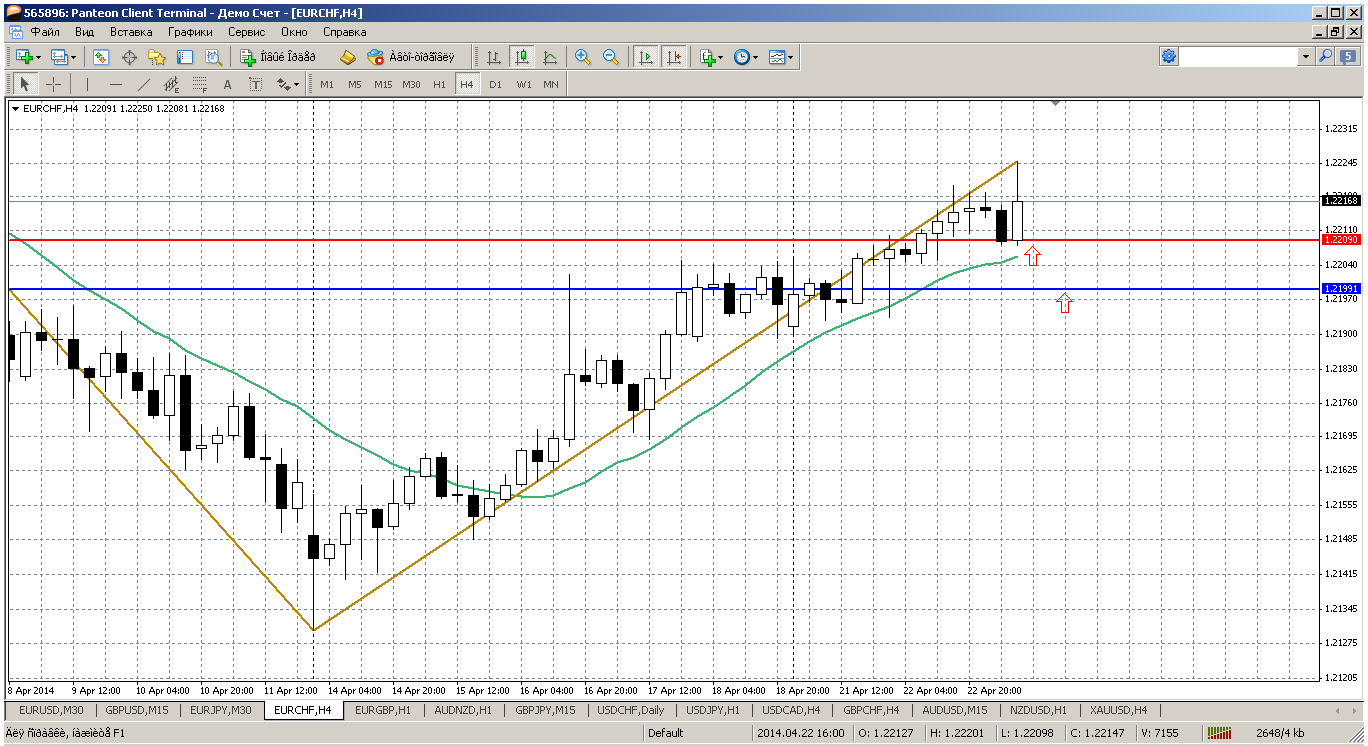Open the periodicity clock dropdown
This screenshot has width=1368, height=746.
tap(746, 57)
